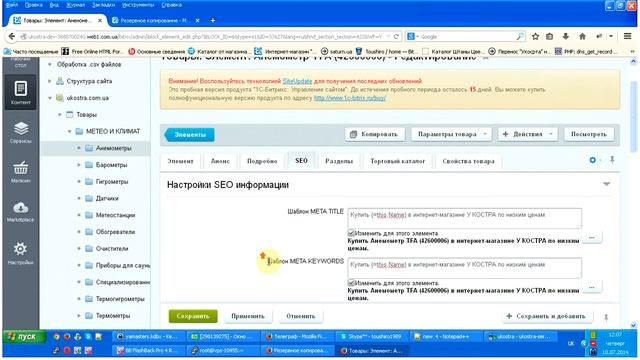Switch to the Свойства товара tab

tap(469, 161)
